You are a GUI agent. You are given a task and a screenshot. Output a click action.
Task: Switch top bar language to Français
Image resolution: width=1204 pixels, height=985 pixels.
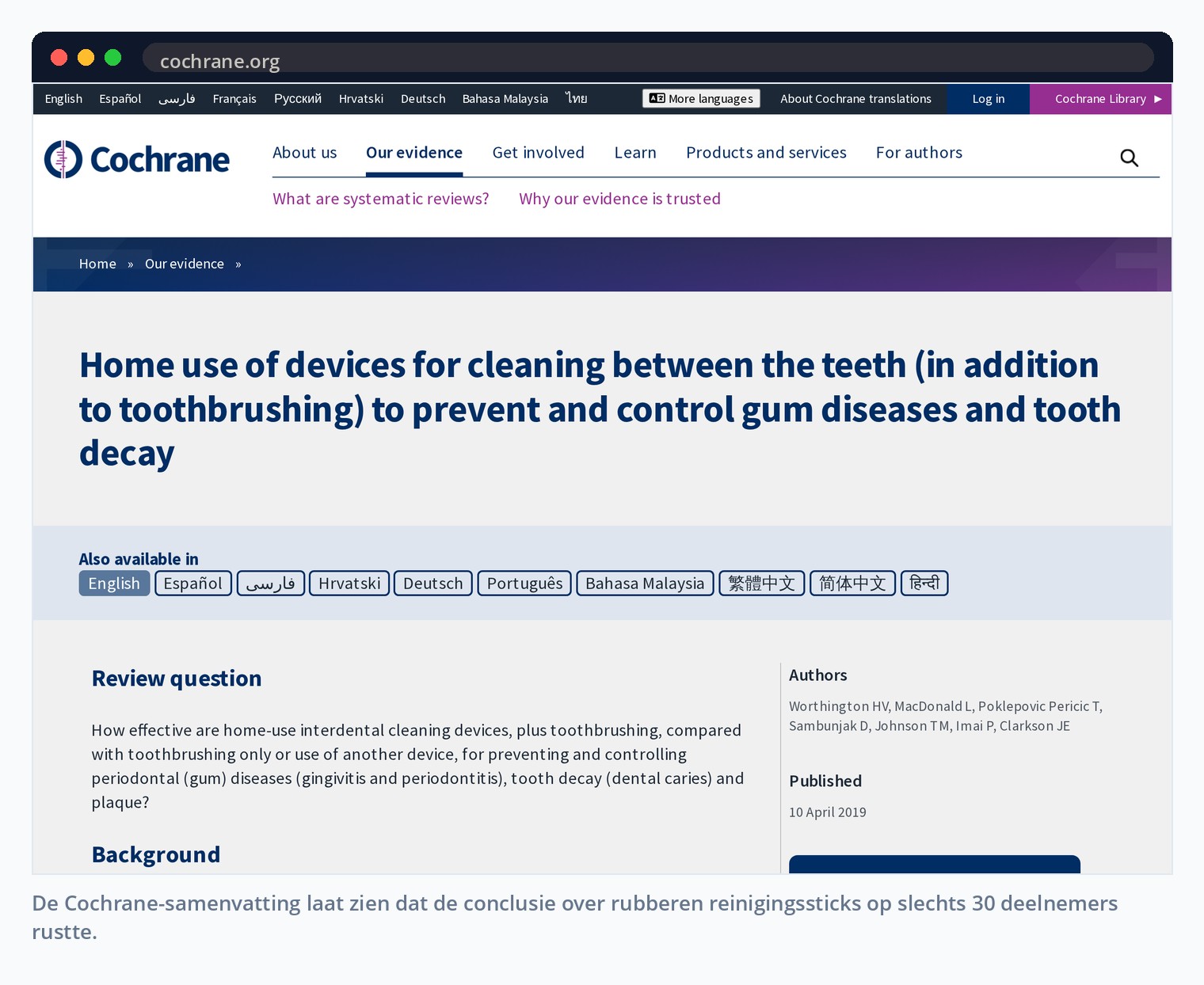(234, 99)
